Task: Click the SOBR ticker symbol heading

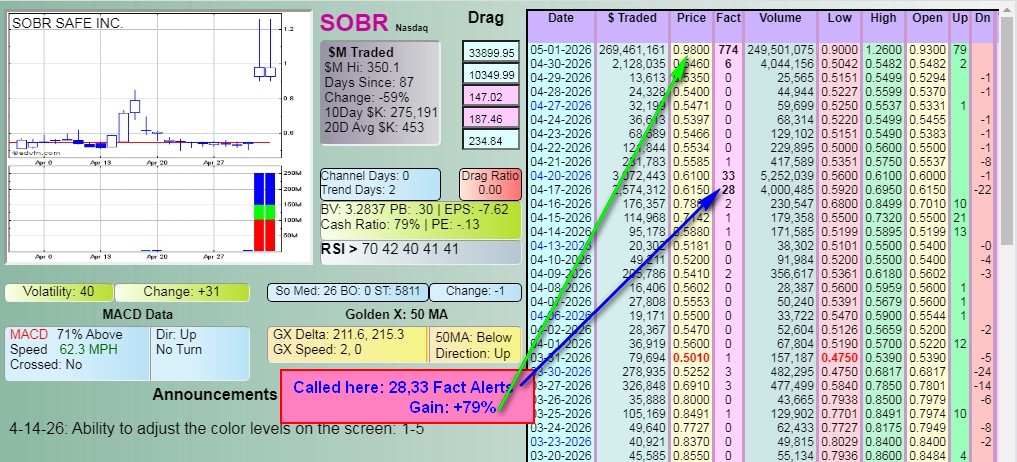Action: click(x=354, y=23)
